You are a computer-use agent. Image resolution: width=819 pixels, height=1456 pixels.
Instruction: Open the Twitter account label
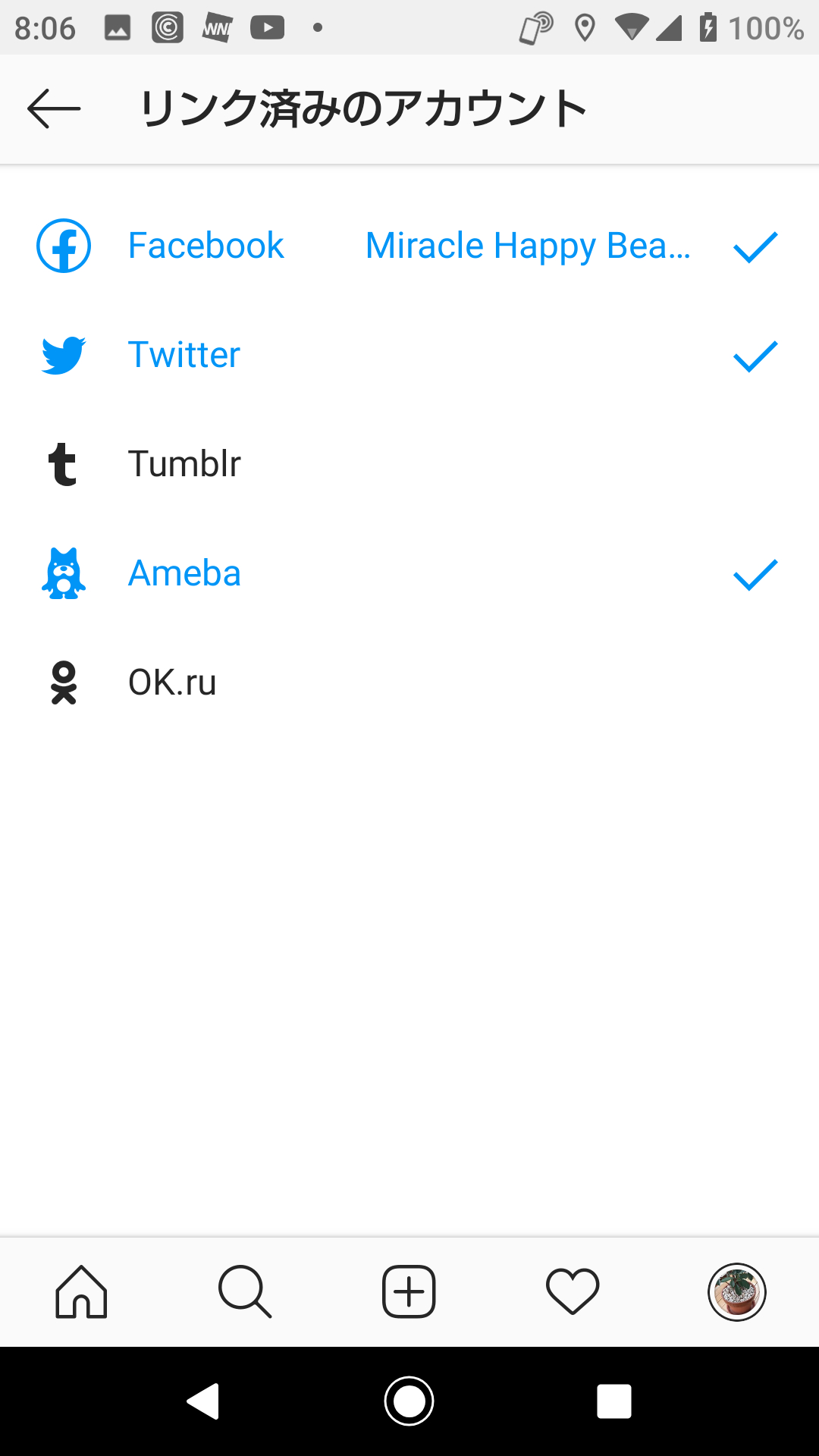tap(184, 355)
